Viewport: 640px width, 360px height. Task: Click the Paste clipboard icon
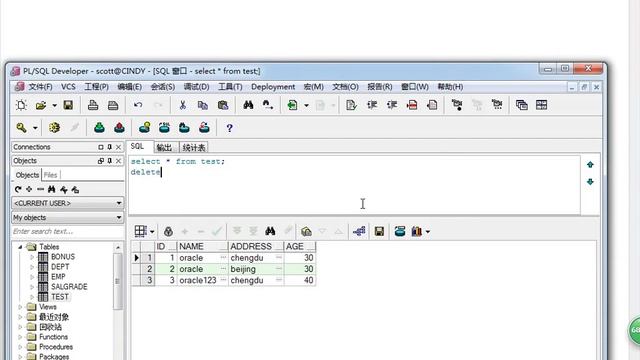pyautogui.click(x=223, y=105)
